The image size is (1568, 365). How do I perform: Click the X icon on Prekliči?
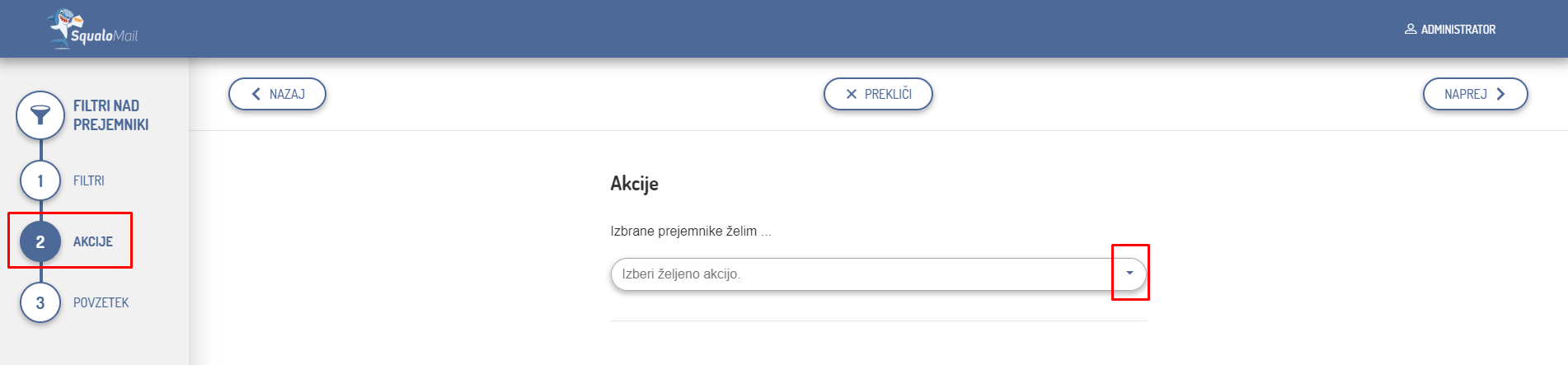click(852, 94)
